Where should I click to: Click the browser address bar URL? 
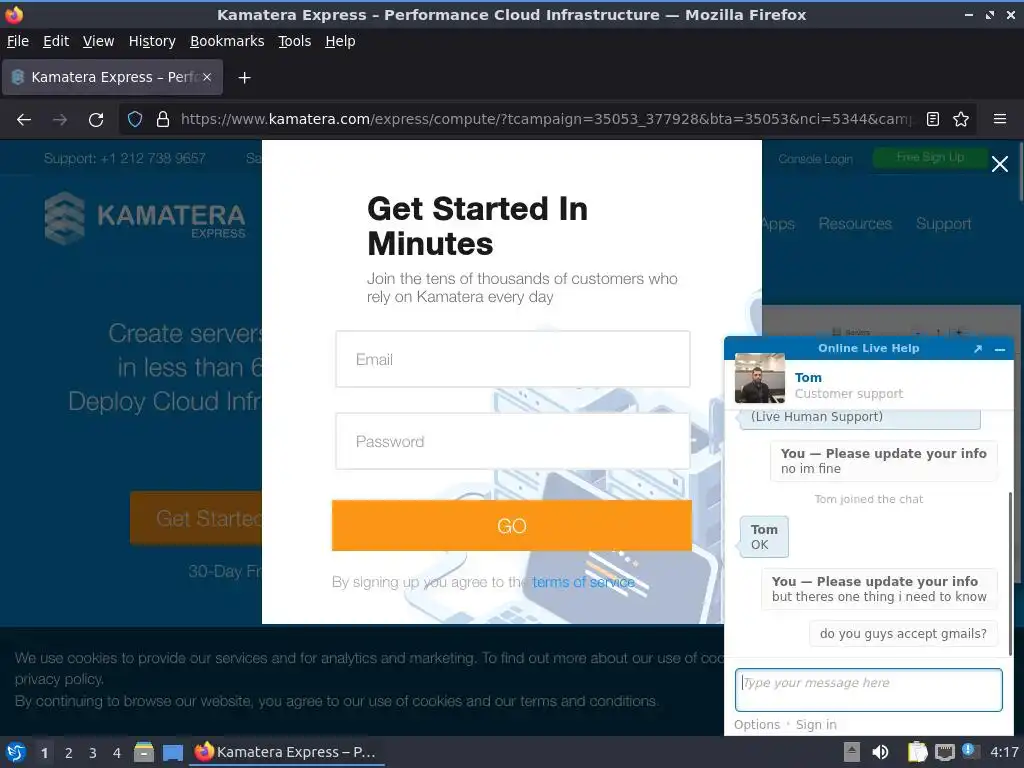pos(545,119)
